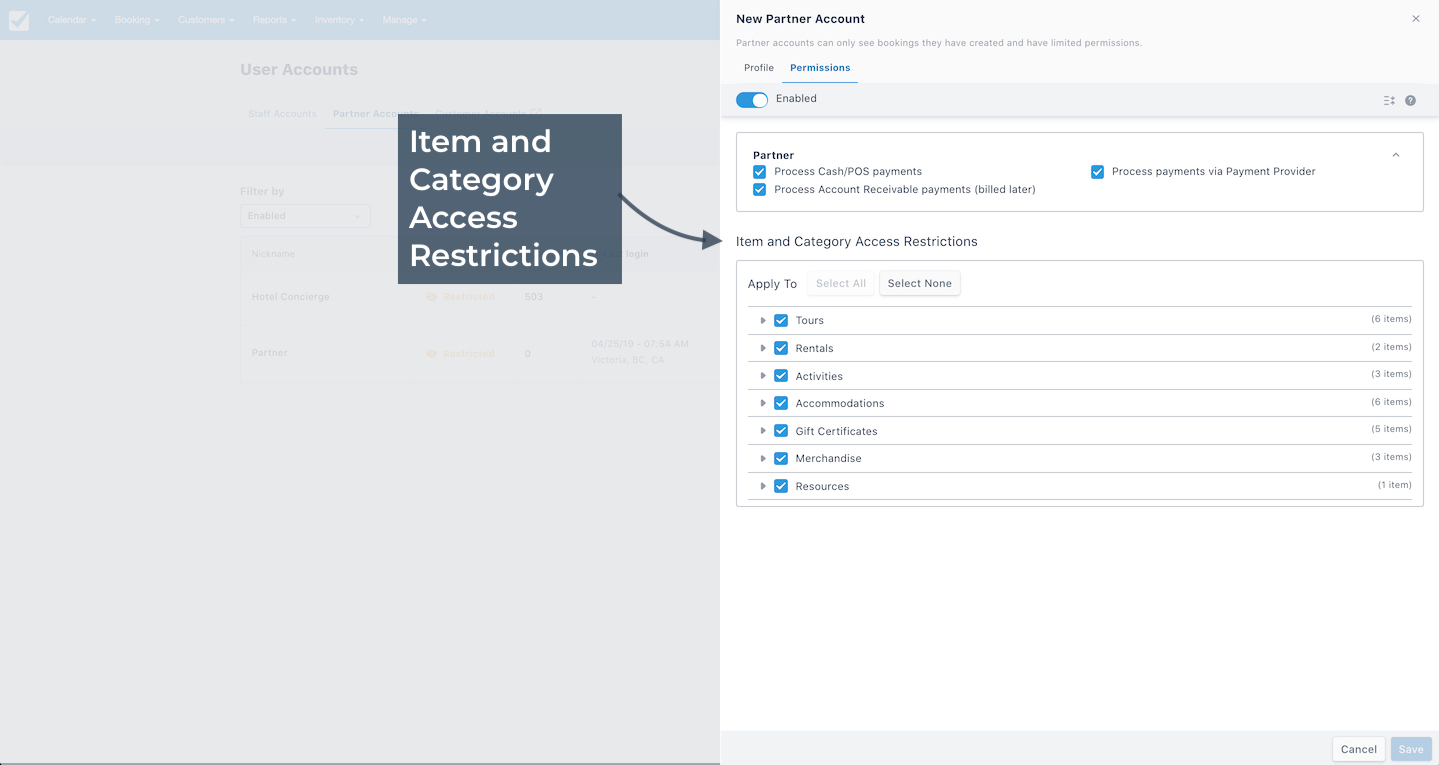Open the Booking menu
Image resolution: width=1439 pixels, height=765 pixels.
point(137,20)
